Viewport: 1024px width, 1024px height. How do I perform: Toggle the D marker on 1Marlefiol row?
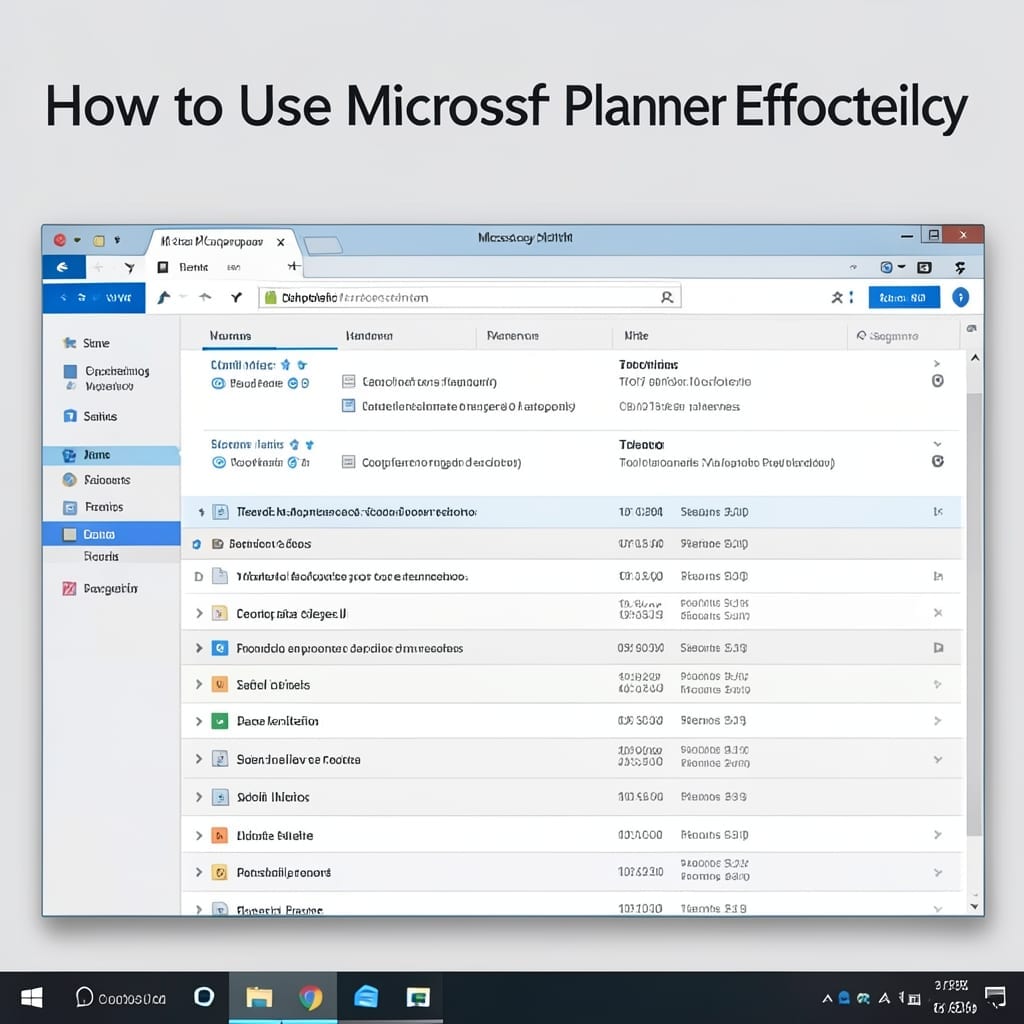coord(199,577)
